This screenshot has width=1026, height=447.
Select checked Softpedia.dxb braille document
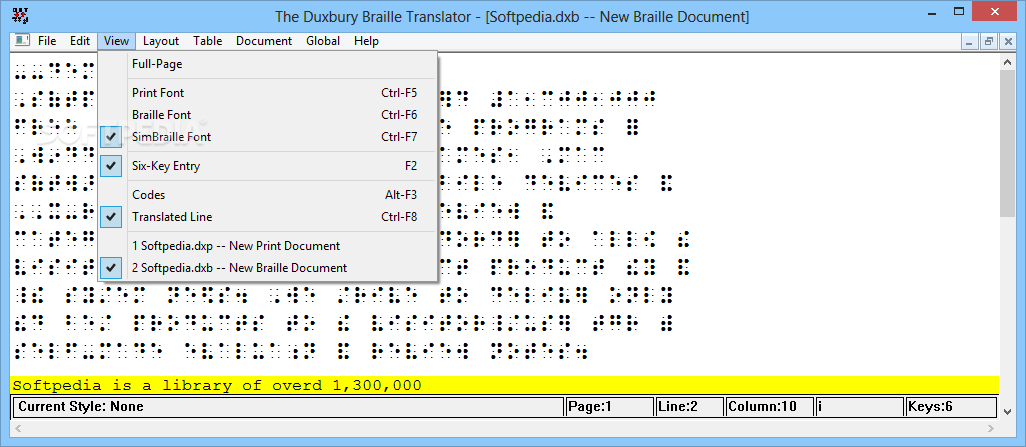268,268
